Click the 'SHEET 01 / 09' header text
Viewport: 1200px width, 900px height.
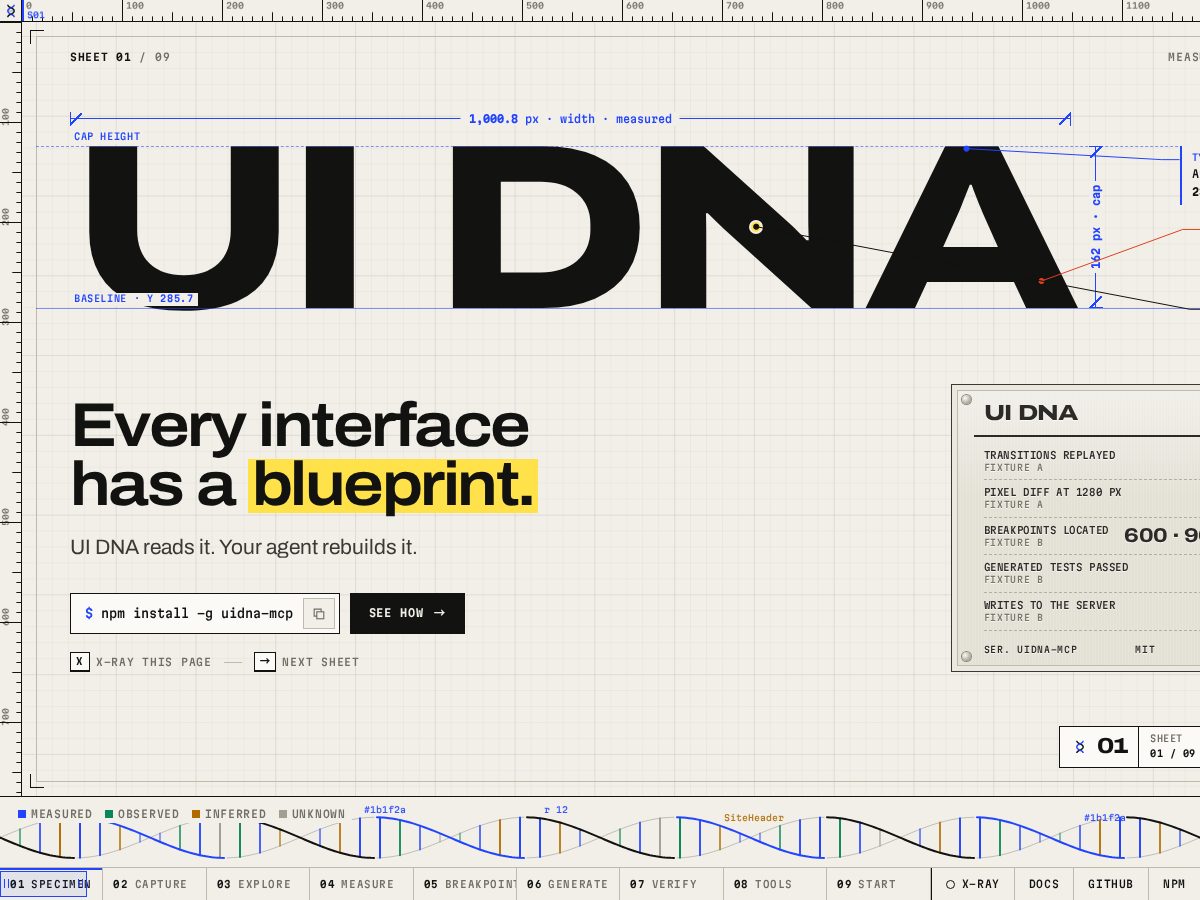click(120, 57)
